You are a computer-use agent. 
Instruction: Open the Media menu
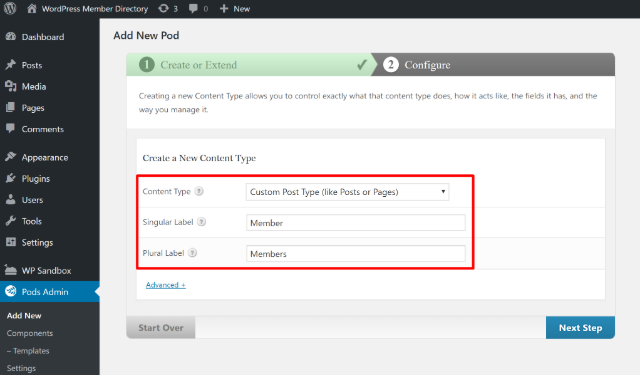click(x=33, y=86)
